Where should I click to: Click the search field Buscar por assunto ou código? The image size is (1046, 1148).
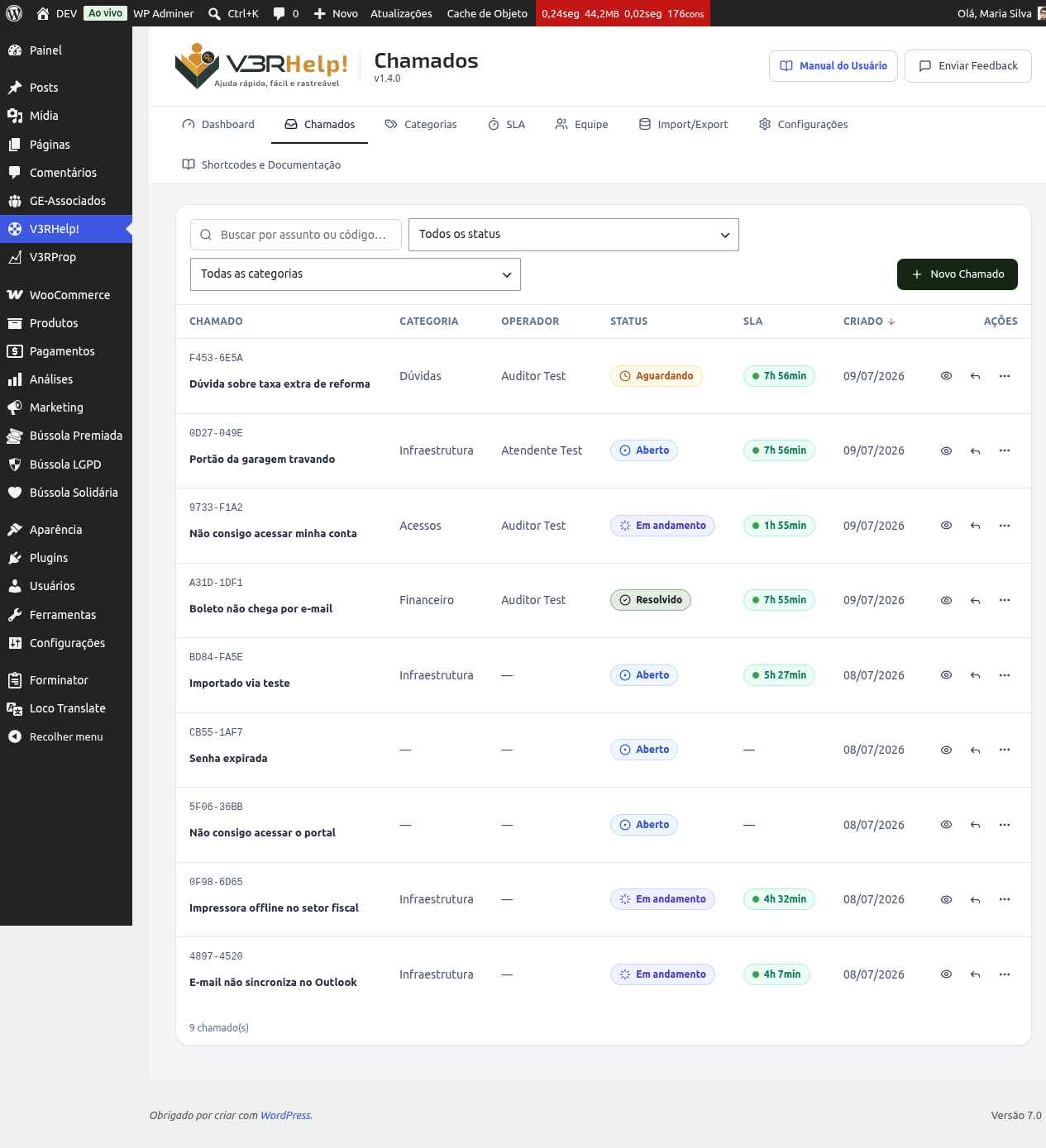[296, 235]
